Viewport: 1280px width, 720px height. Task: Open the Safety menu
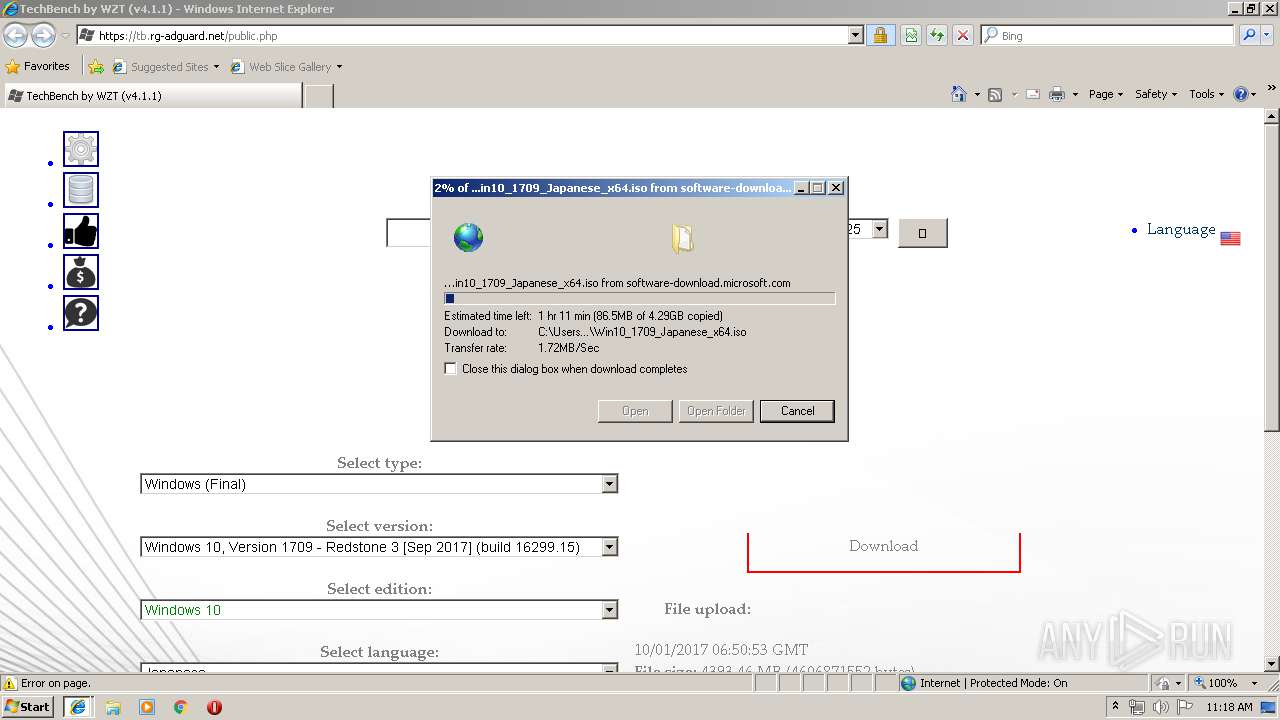[x=1155, y=94]
